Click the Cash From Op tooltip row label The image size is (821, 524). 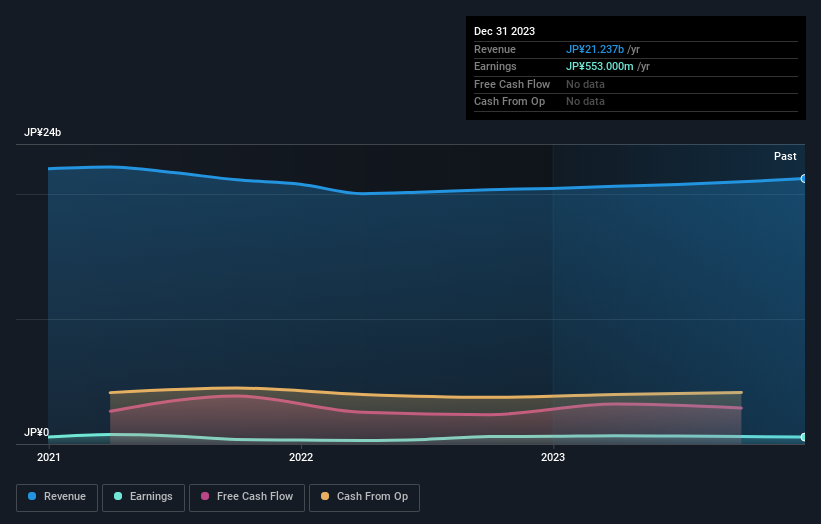(509, 102)
